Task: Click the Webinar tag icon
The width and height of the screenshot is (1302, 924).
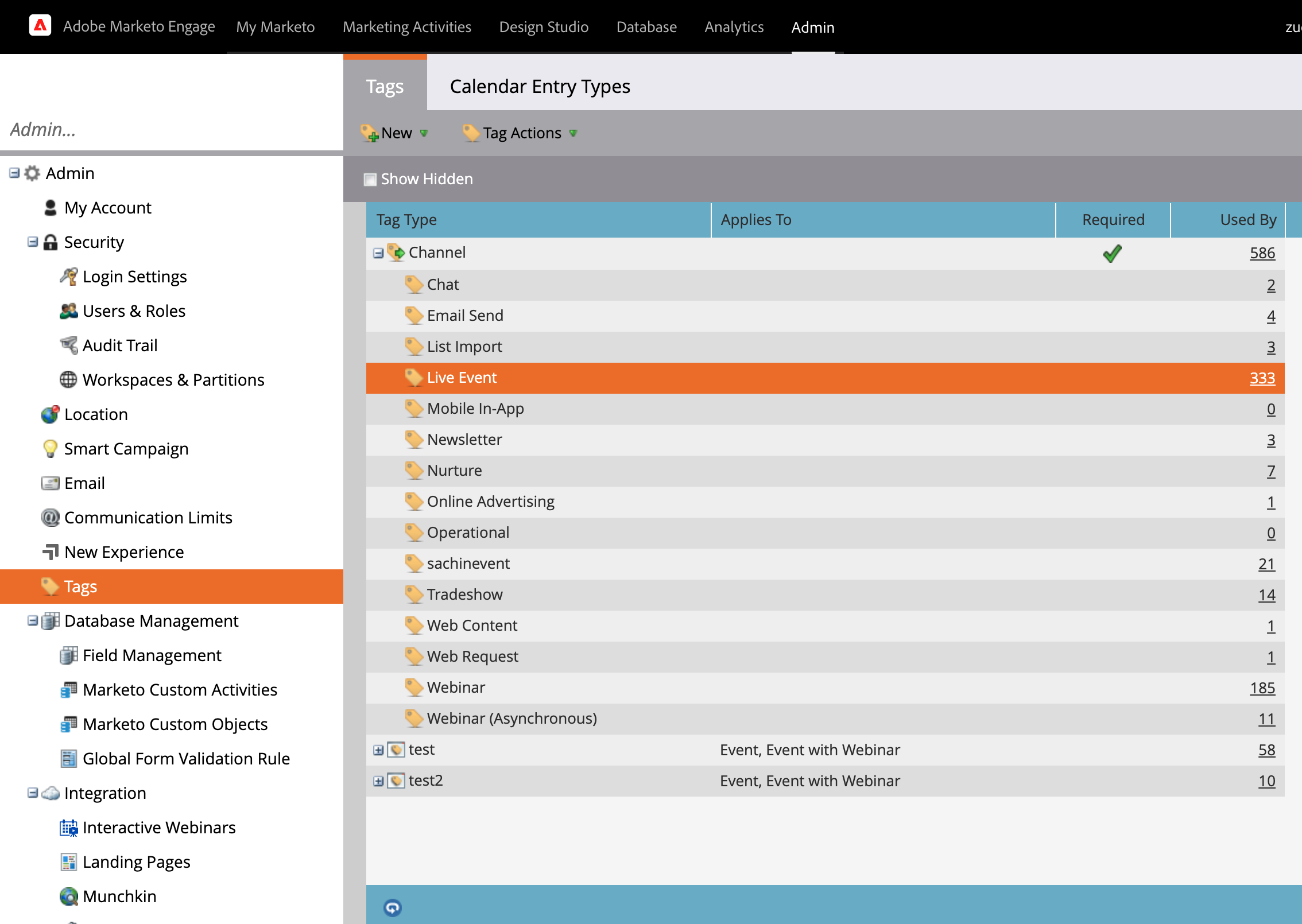Action: pos(413,688)
